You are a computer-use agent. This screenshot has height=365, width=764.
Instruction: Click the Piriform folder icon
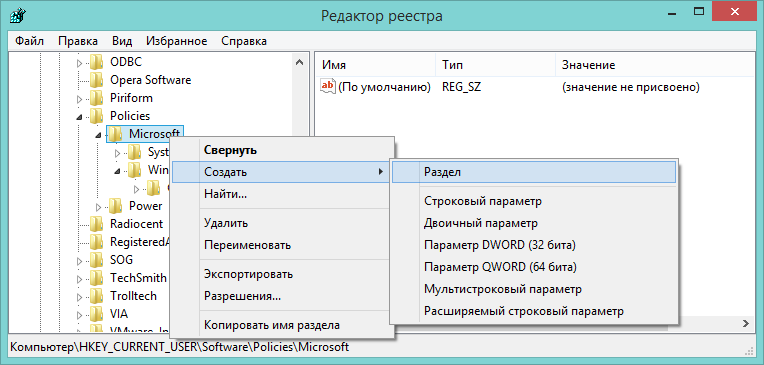click(96, 98)
